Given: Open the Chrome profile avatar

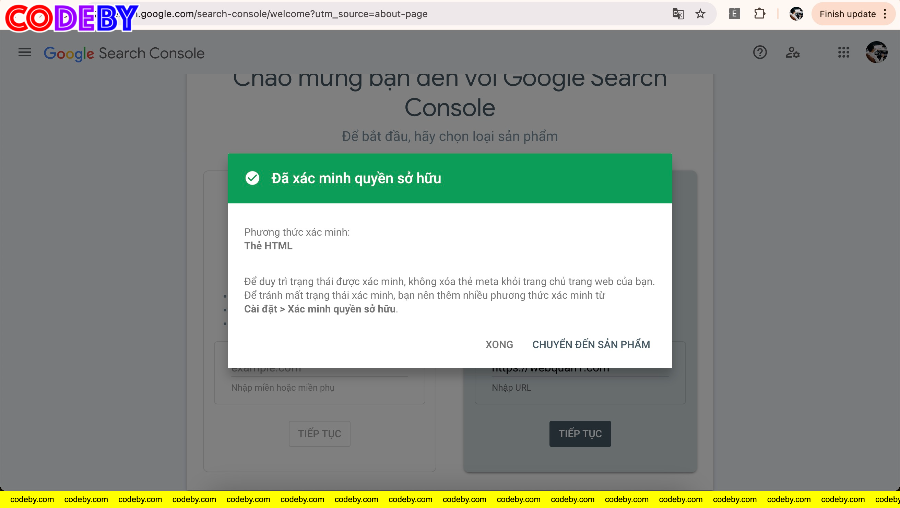Looking at the screenshot, I should [796, 14].
